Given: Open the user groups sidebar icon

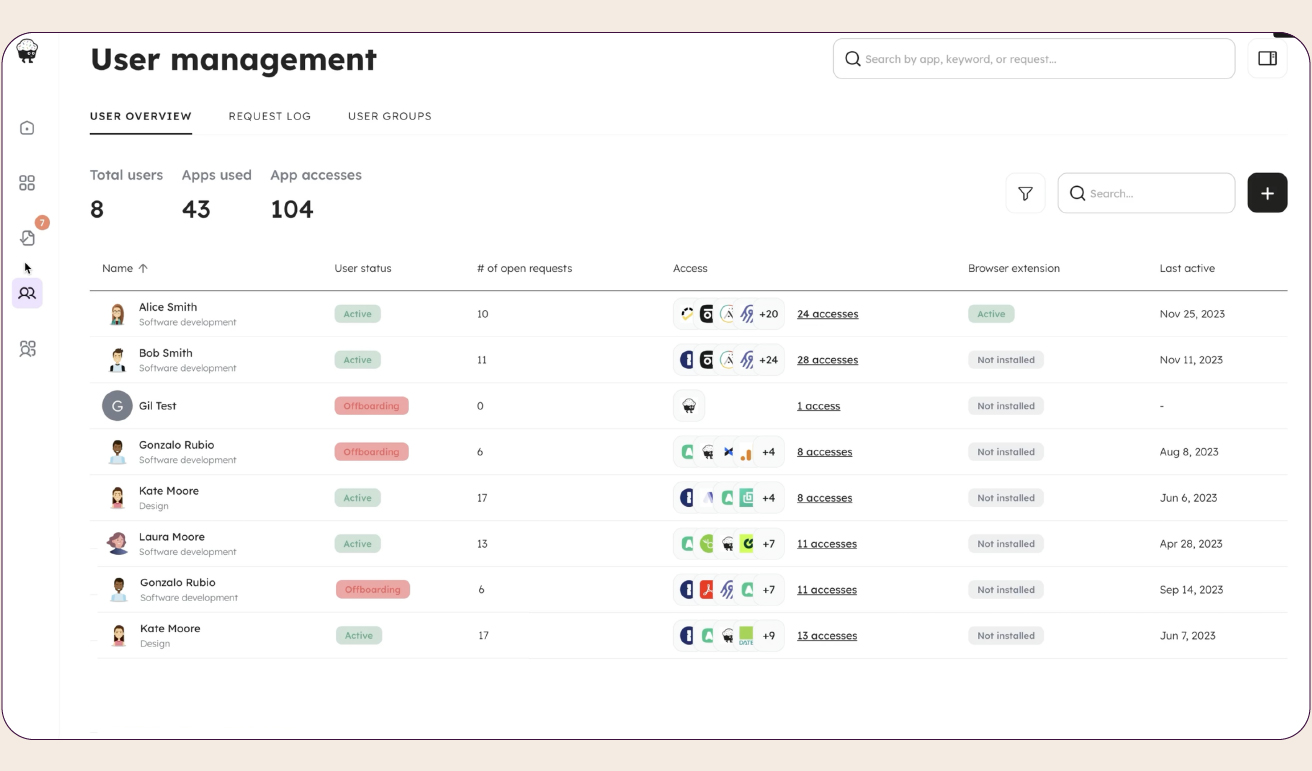Looking at the screenshot, I should click(x=27, y=348).
